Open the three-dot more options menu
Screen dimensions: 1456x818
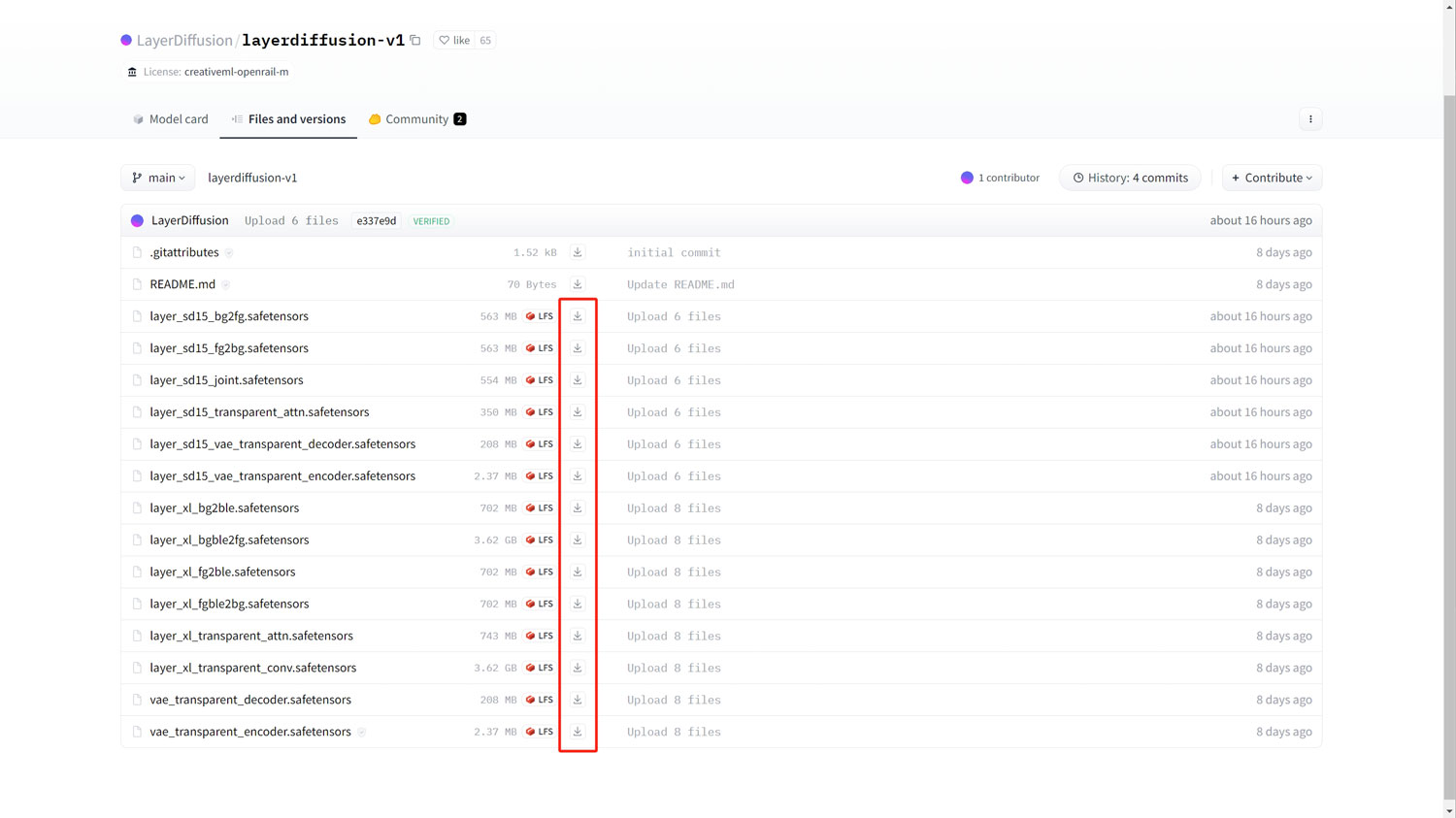tap(1310, 119)
